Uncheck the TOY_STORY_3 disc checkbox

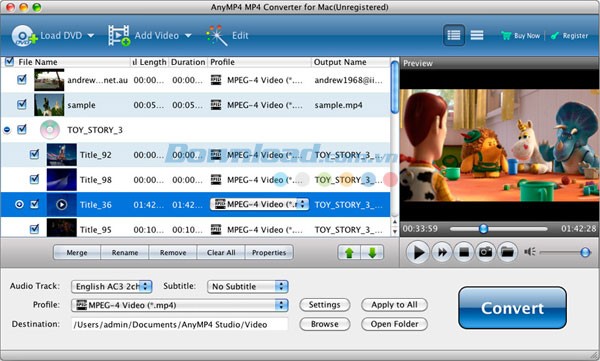pyautogui.click(x=22, y=129)
